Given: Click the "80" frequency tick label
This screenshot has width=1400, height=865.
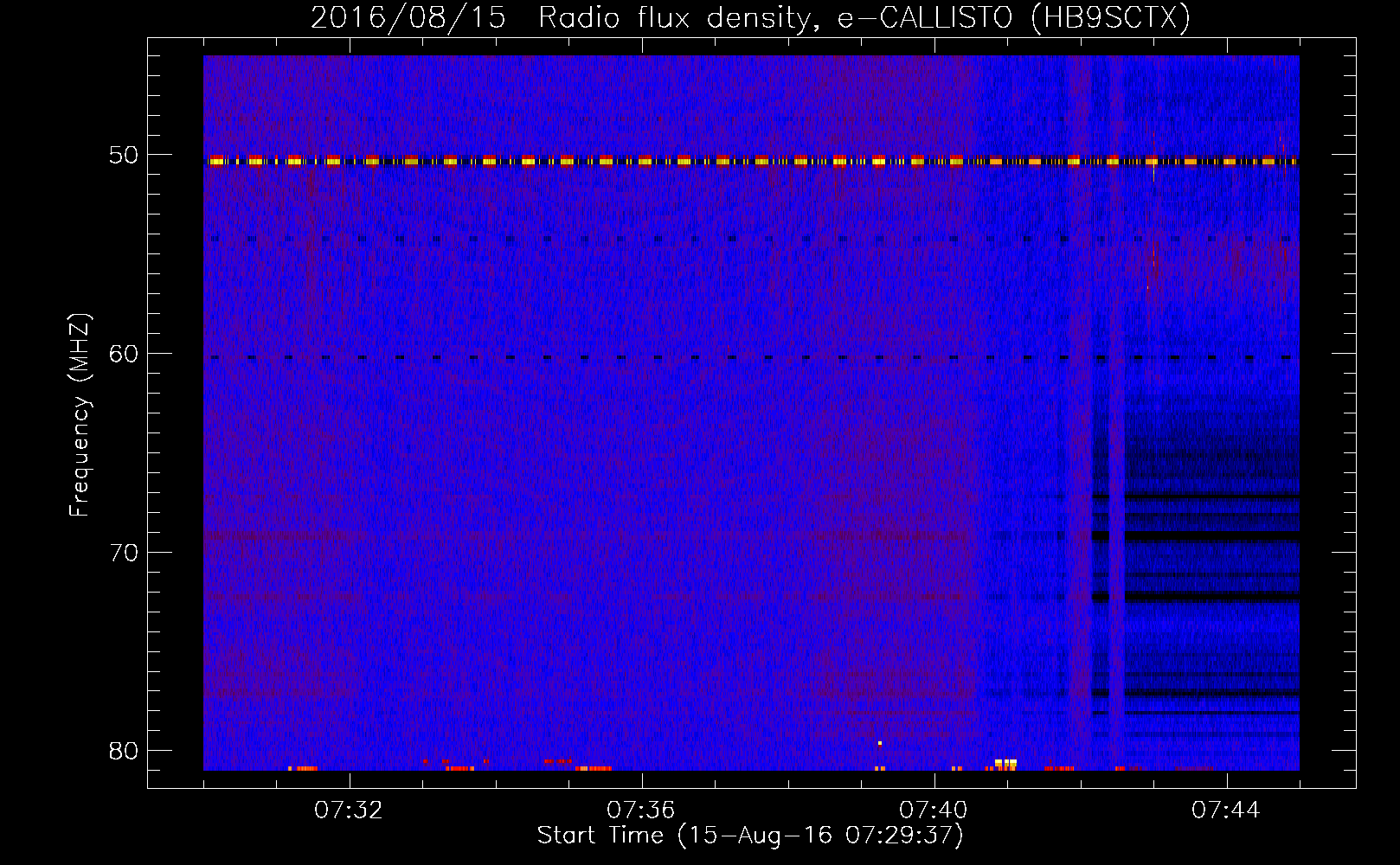Looking at the screenshot, I should (x=124, y=750).
